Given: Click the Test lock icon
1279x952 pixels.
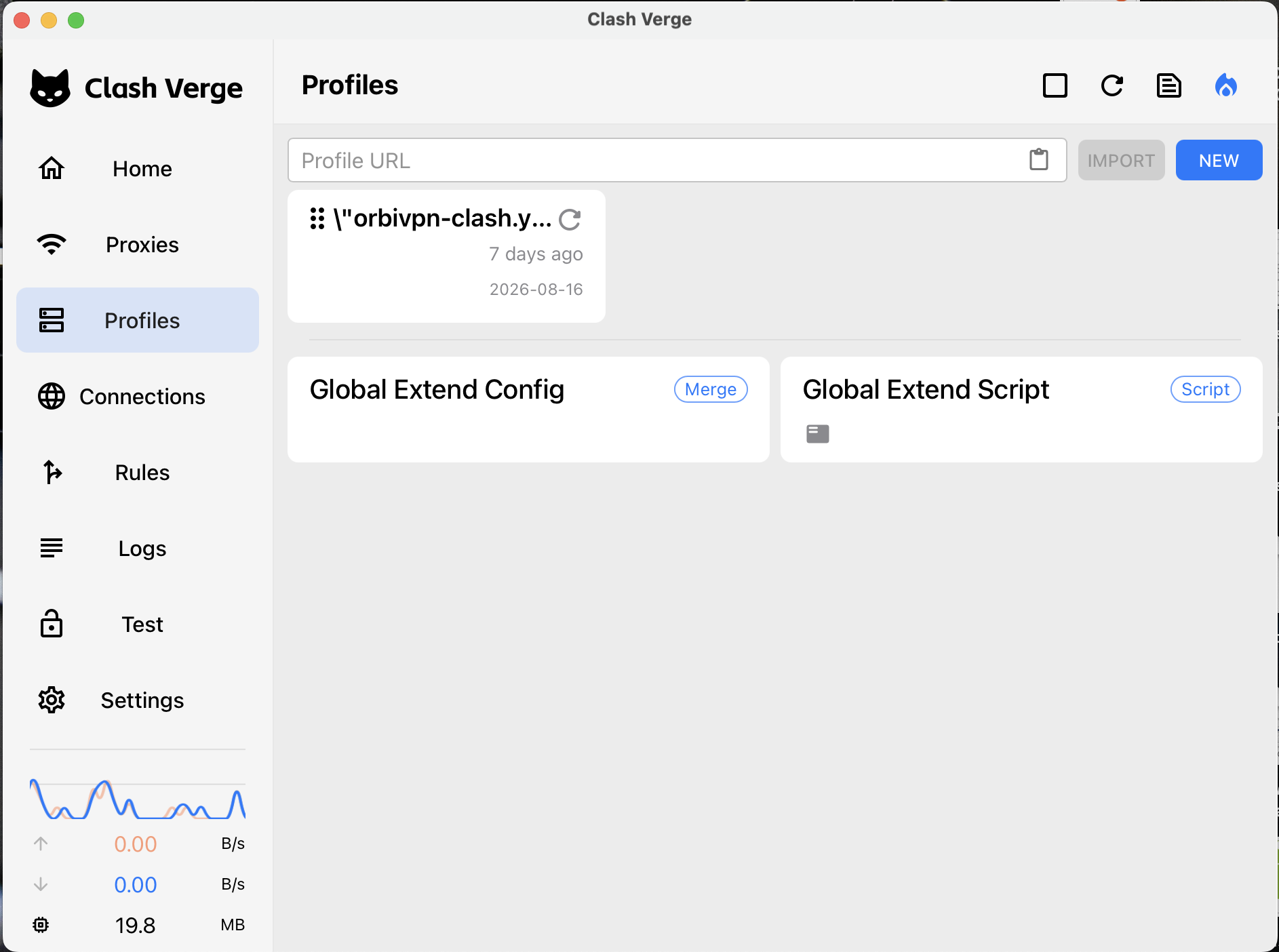Looking at the screenshot, I should [x=52, y=624].
